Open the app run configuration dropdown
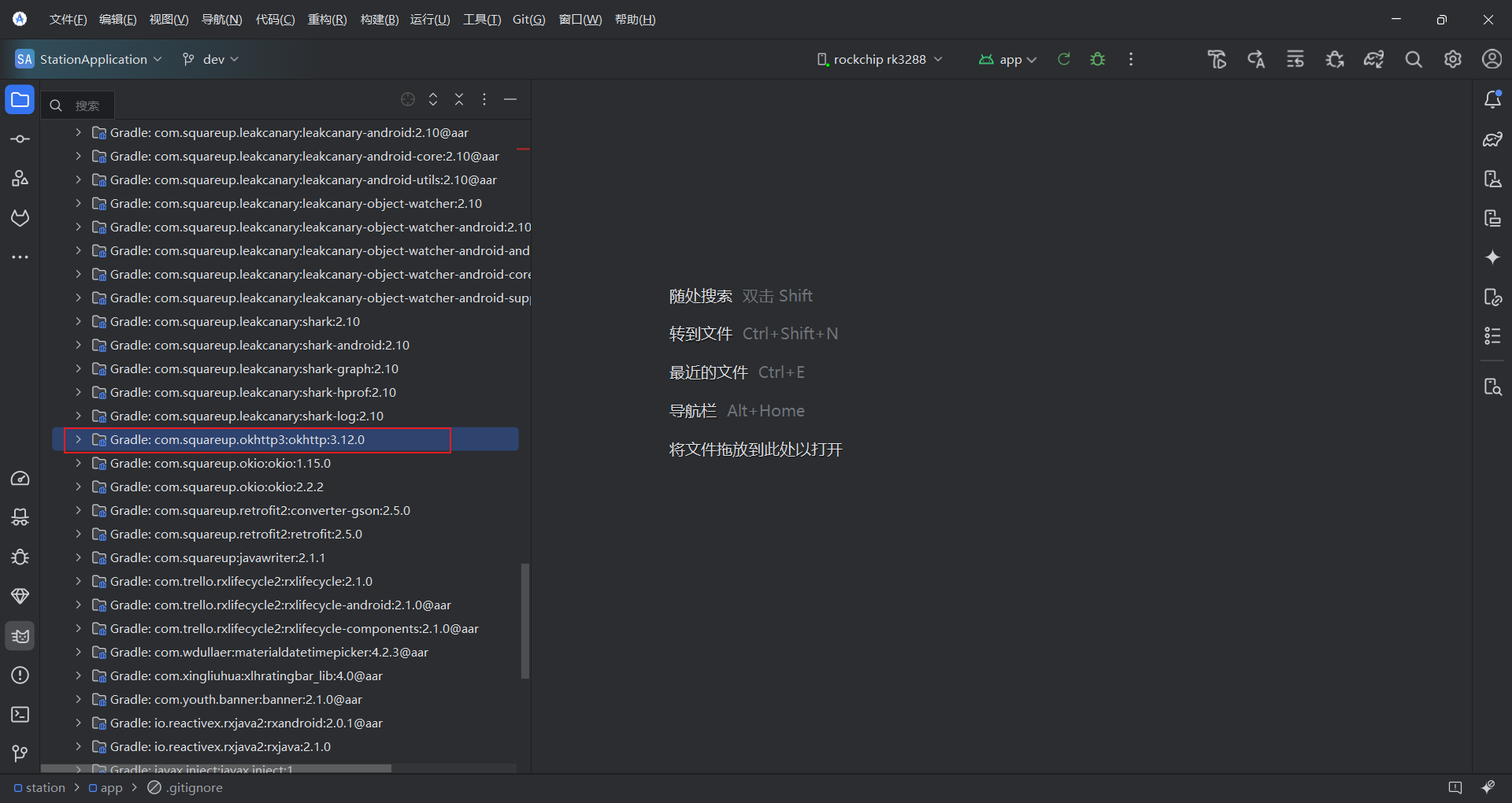1512x803 pixels. pos(1007,59)
